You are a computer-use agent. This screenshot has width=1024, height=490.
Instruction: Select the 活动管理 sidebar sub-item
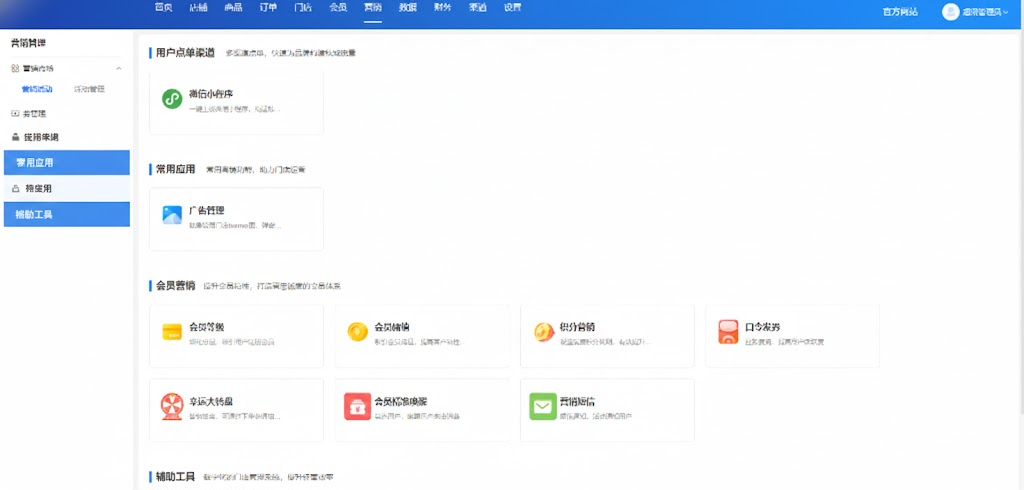tap(89, 90)
